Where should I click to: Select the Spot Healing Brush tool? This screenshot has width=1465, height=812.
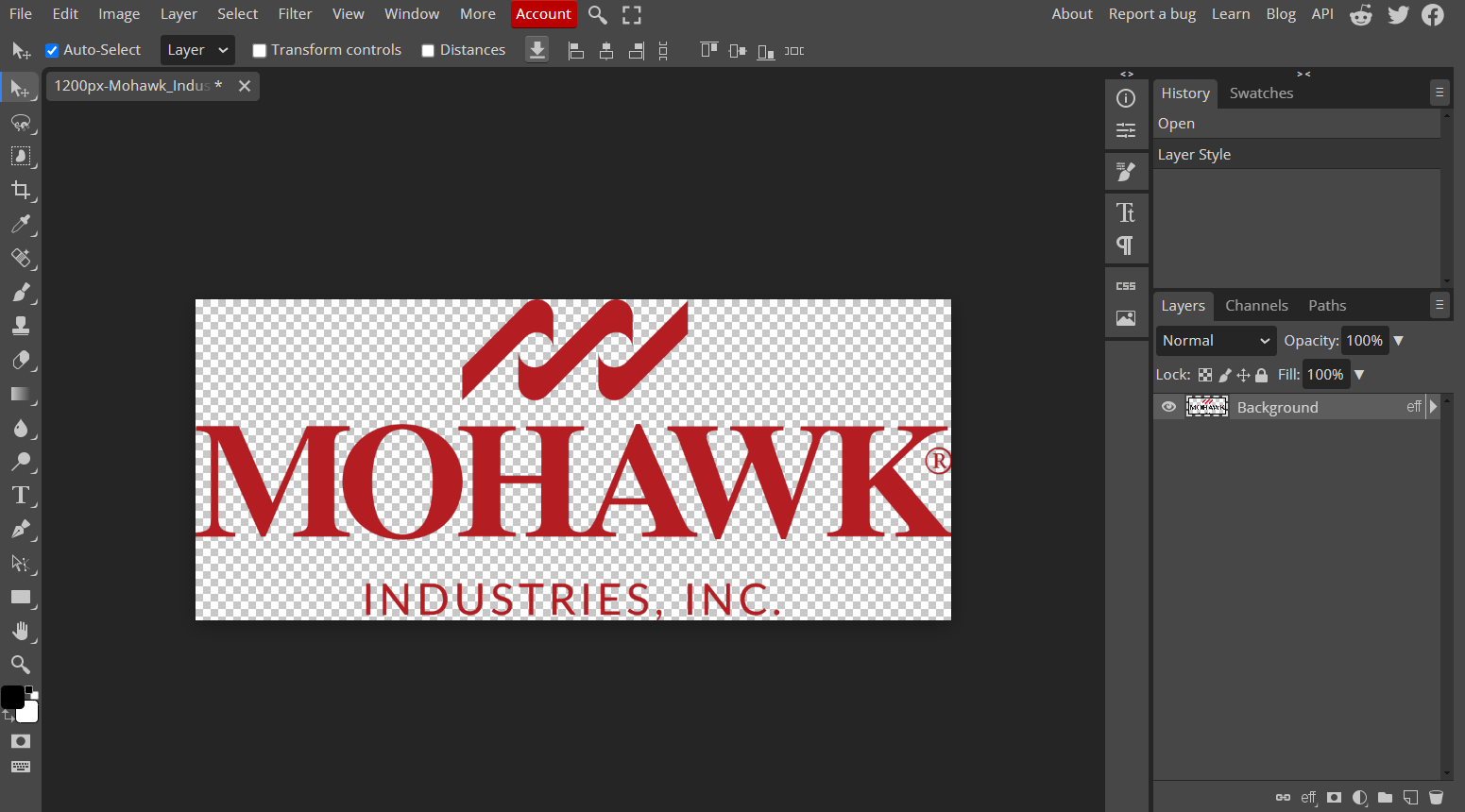[20, 259]
